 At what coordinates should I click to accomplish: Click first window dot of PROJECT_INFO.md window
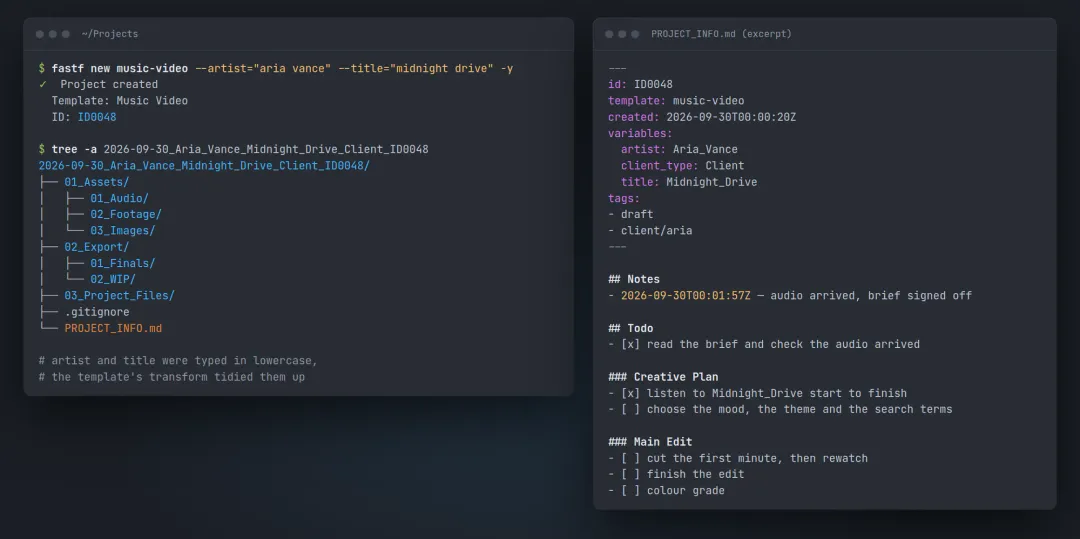610,34
